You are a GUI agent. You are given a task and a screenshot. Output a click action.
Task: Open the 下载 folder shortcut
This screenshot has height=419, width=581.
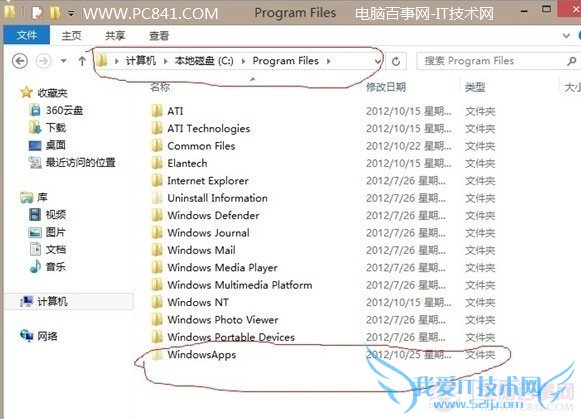pyautogui.click(x=56, y=127)
